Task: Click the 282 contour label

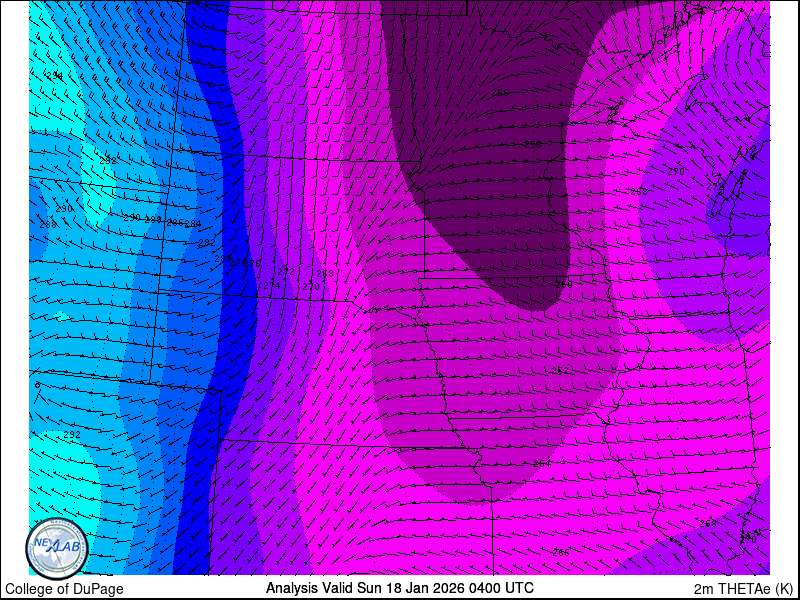Action: (207, 243)
